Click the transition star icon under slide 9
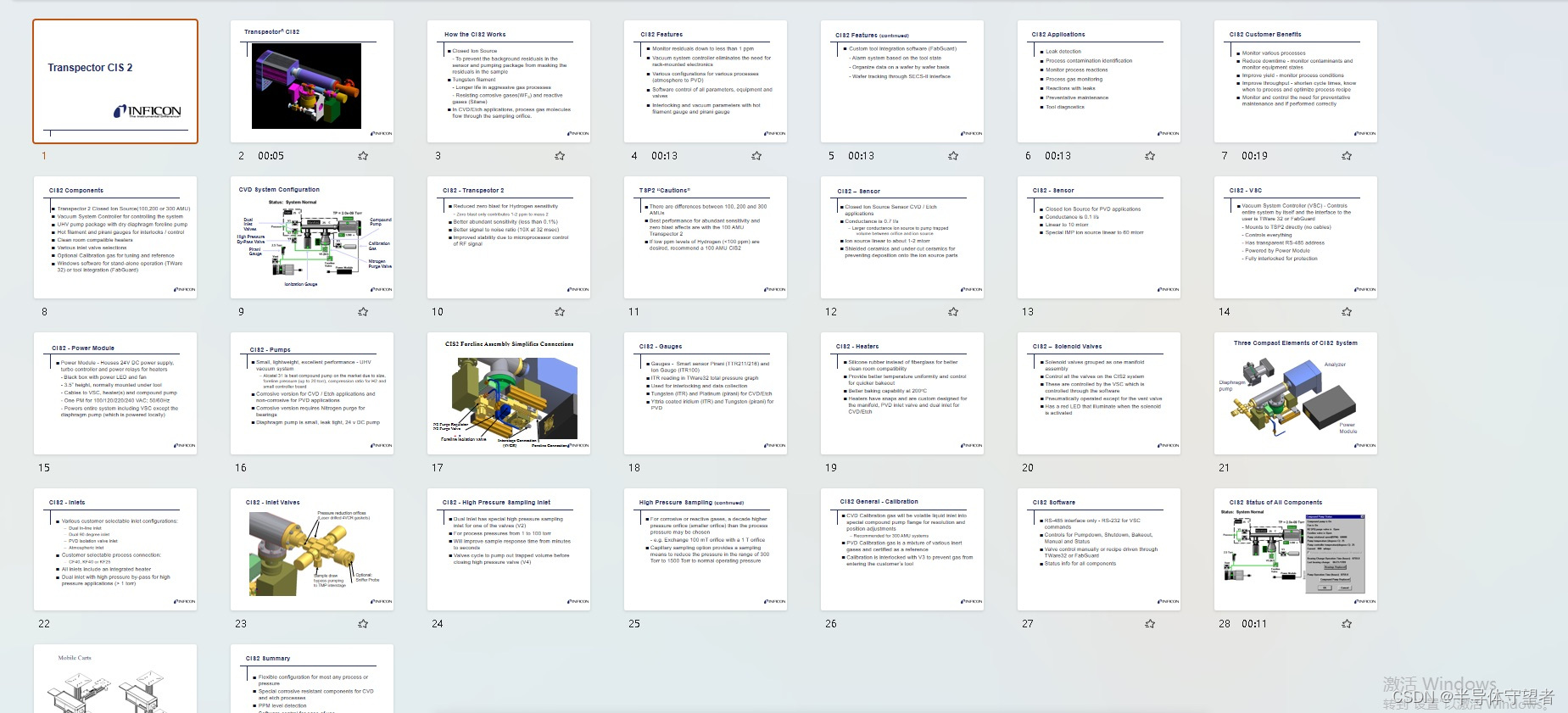The height and width of the screenshot is (713, 1568). click(x=363, y=312)
